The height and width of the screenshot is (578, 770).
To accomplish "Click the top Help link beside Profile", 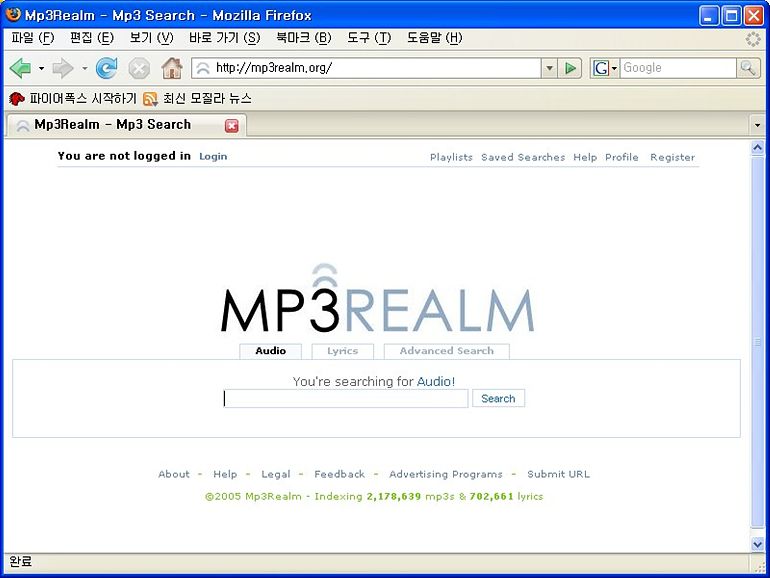I will (x=585, y=157).
